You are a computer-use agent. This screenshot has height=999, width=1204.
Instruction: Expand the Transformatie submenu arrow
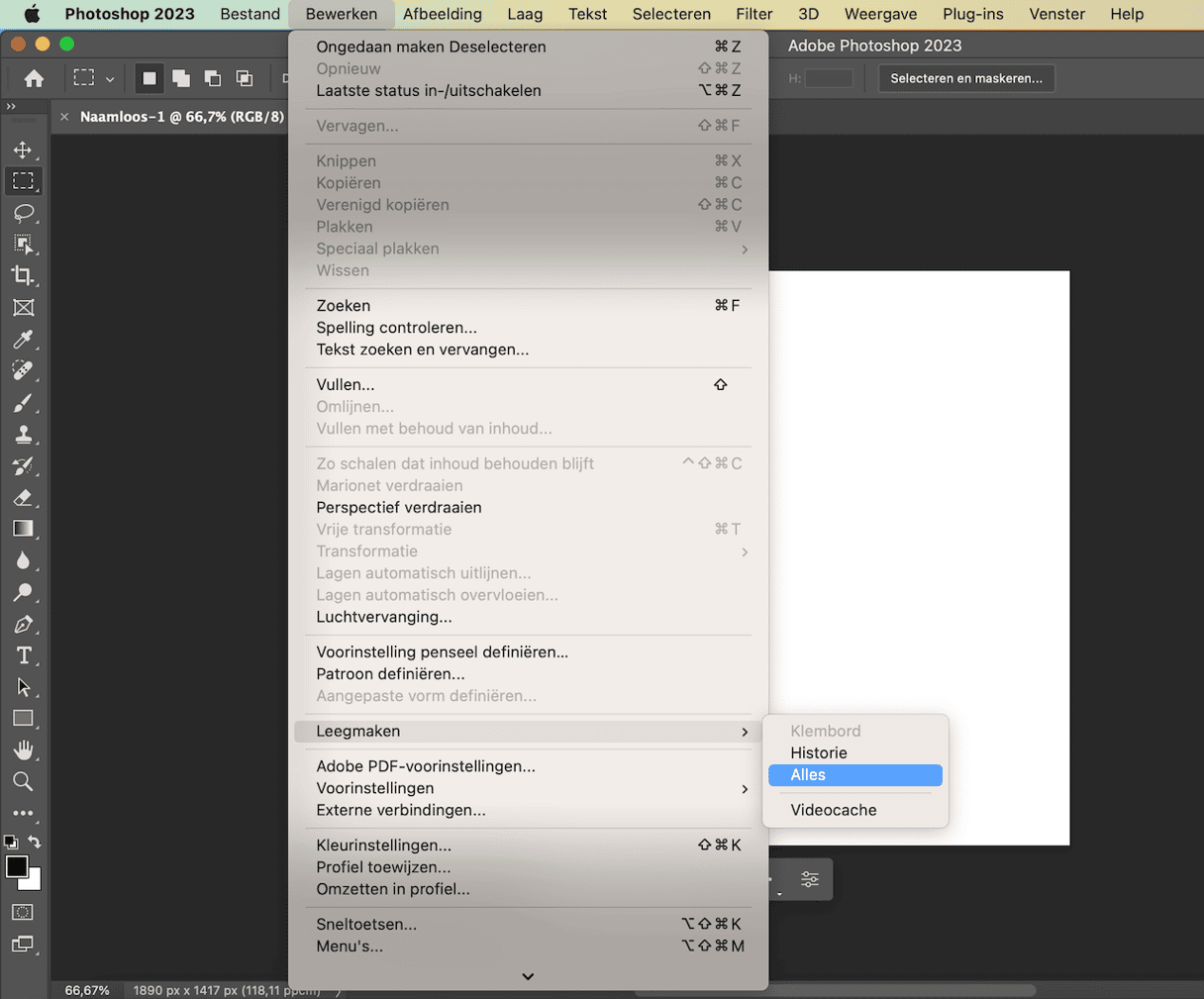point(745,551)
